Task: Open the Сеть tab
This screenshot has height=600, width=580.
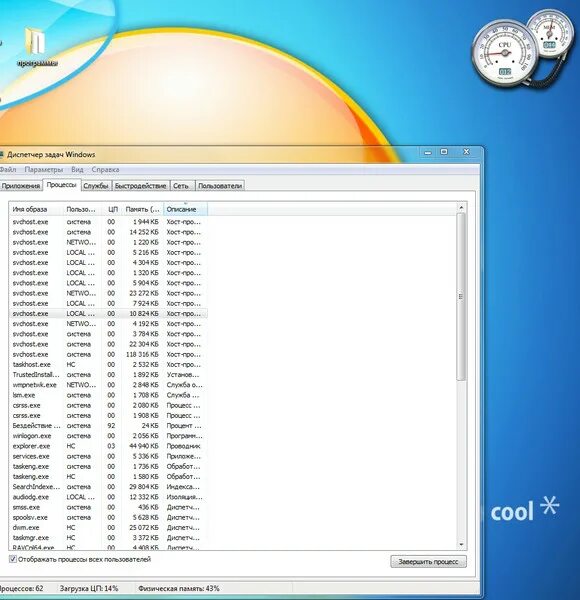Action: [181, 186]
